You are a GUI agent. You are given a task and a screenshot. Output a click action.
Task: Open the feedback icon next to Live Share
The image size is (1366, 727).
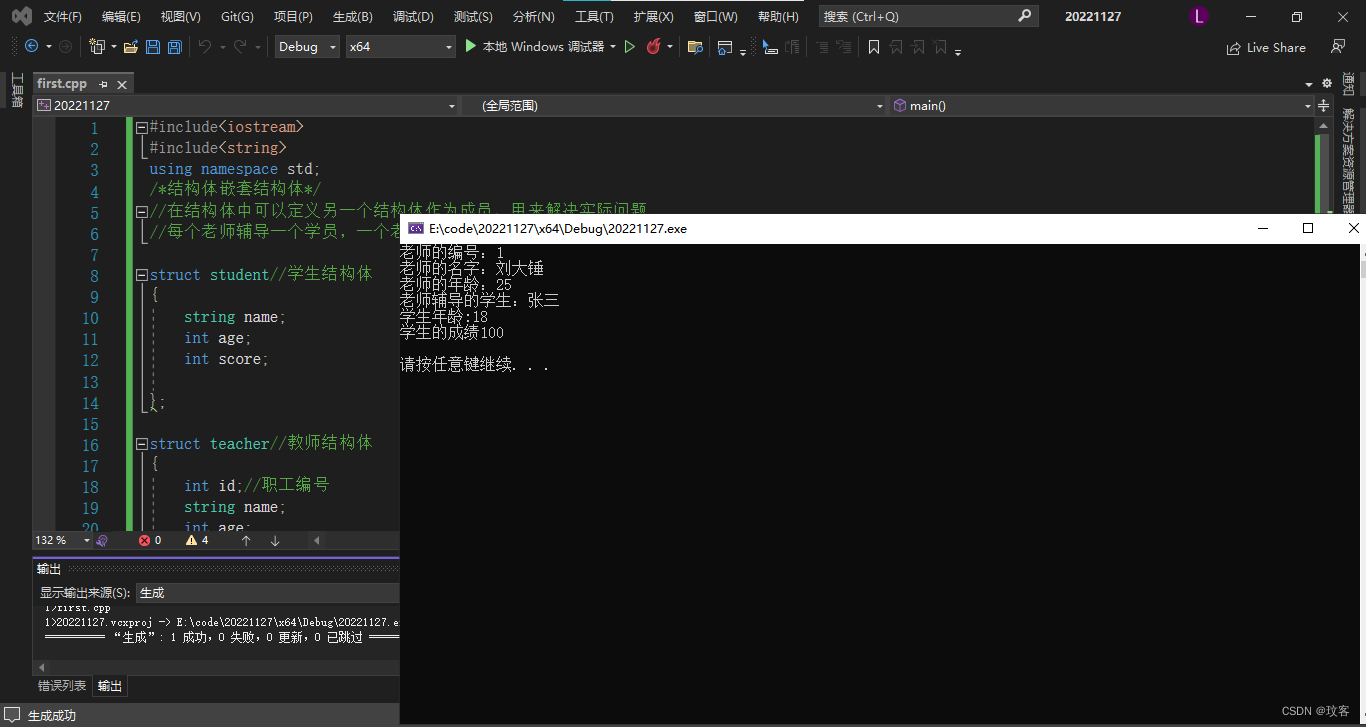pyautogui.click(x=1338, y=46)
